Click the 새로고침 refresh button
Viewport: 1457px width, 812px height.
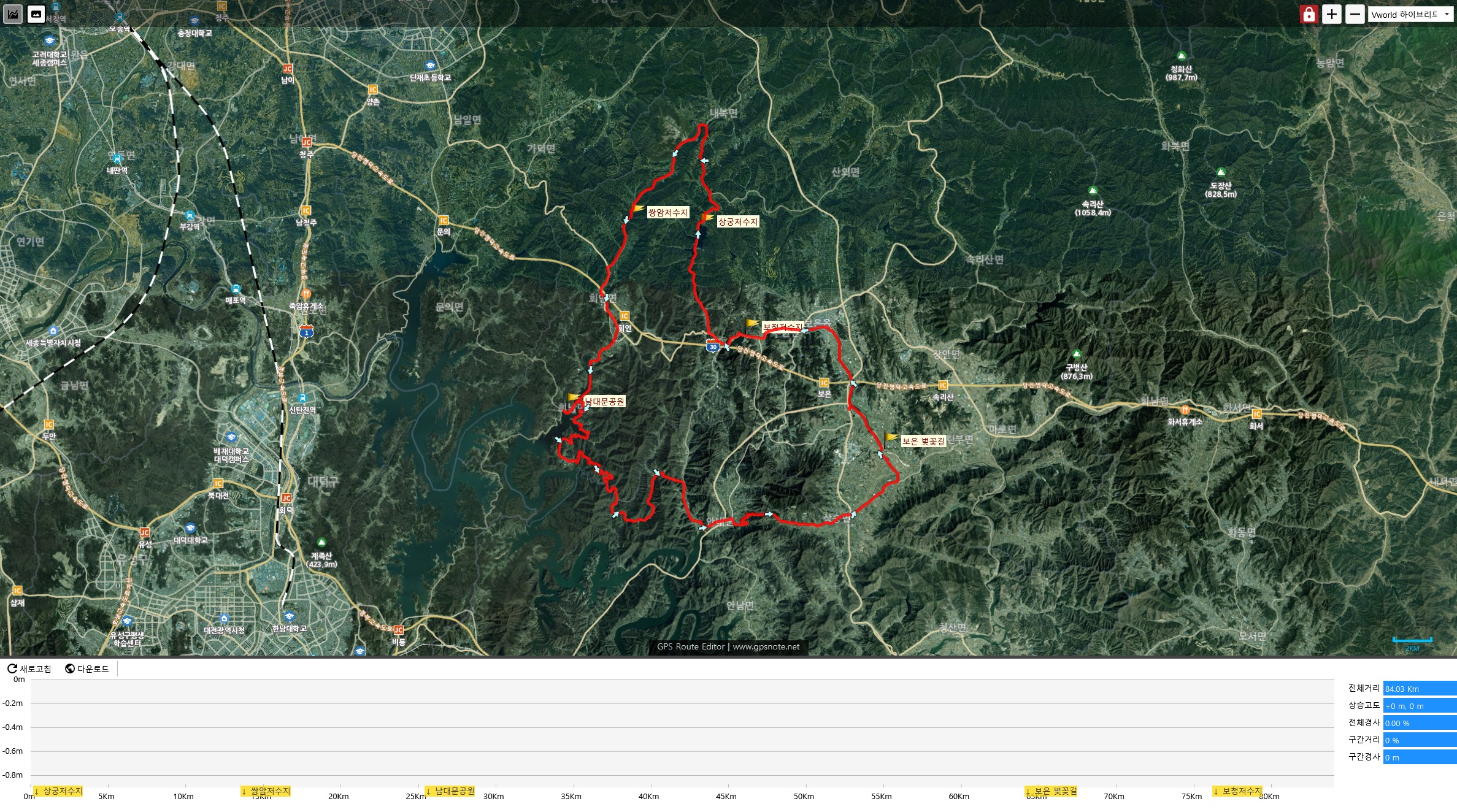(x=29, y=668)
